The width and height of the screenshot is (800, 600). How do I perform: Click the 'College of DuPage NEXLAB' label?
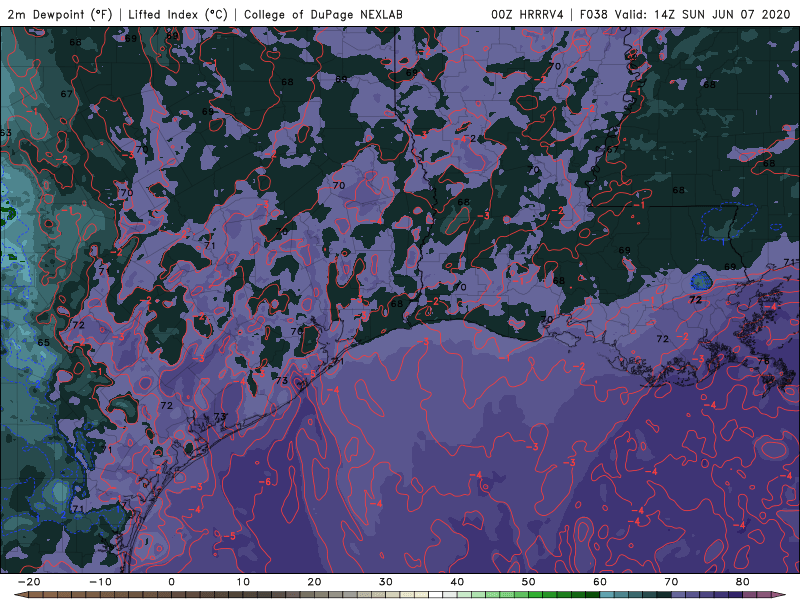[323, 14]
